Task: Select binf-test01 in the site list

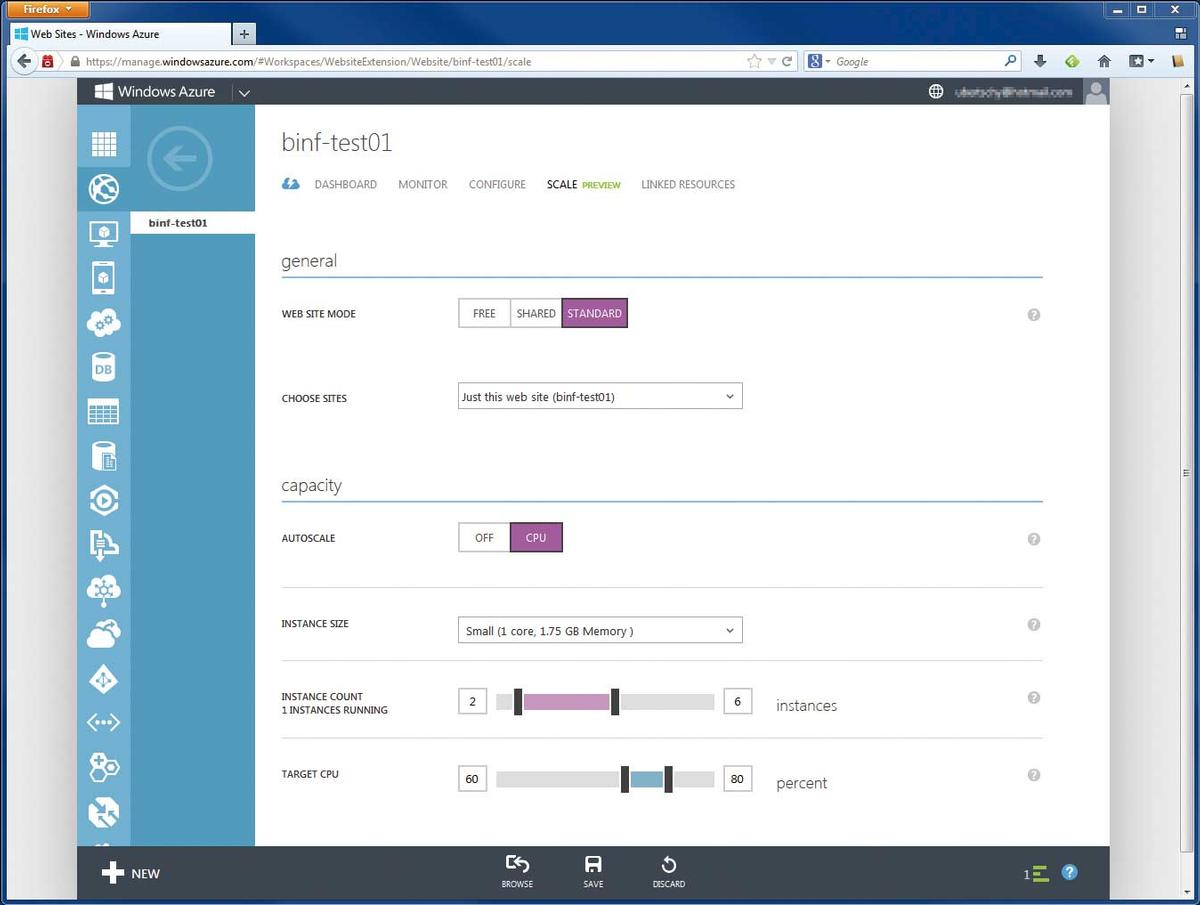Action: (193, 222)
